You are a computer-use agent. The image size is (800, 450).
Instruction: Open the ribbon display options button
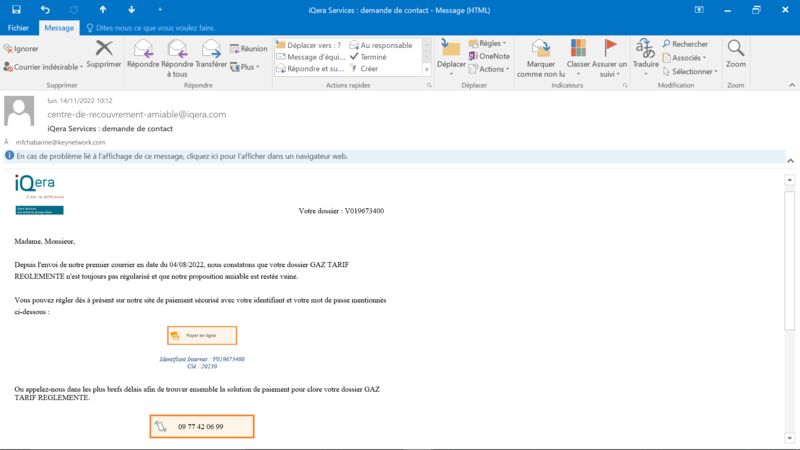699,10
